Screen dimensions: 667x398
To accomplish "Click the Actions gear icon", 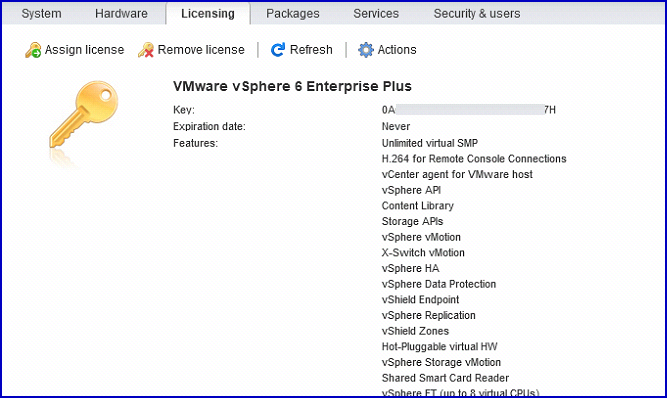I will 365,50.
